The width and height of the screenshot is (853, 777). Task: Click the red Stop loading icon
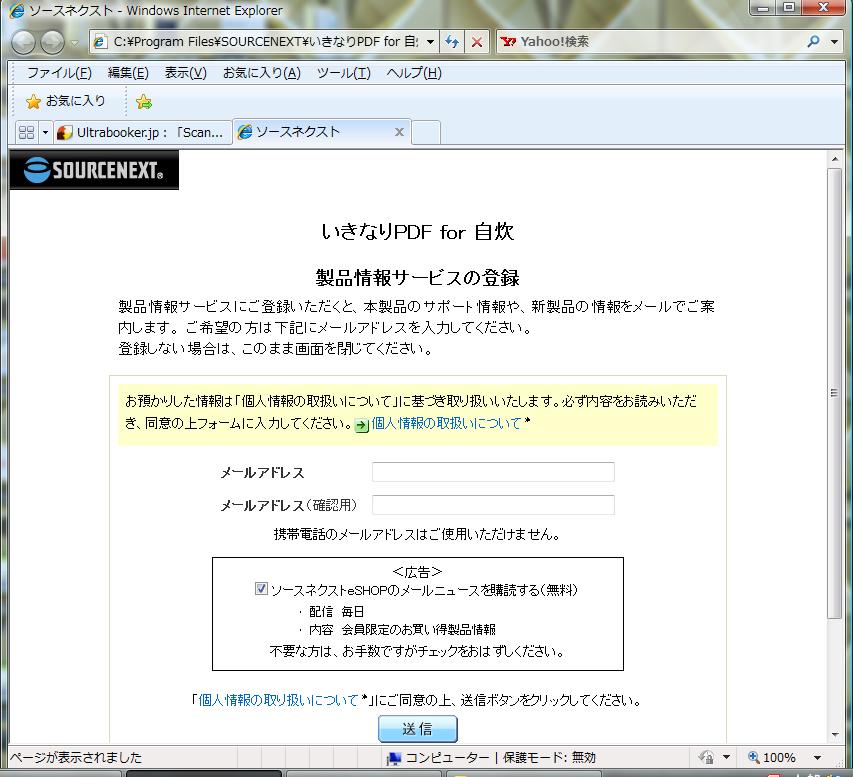pyautogui.click(x=477, y=42)
